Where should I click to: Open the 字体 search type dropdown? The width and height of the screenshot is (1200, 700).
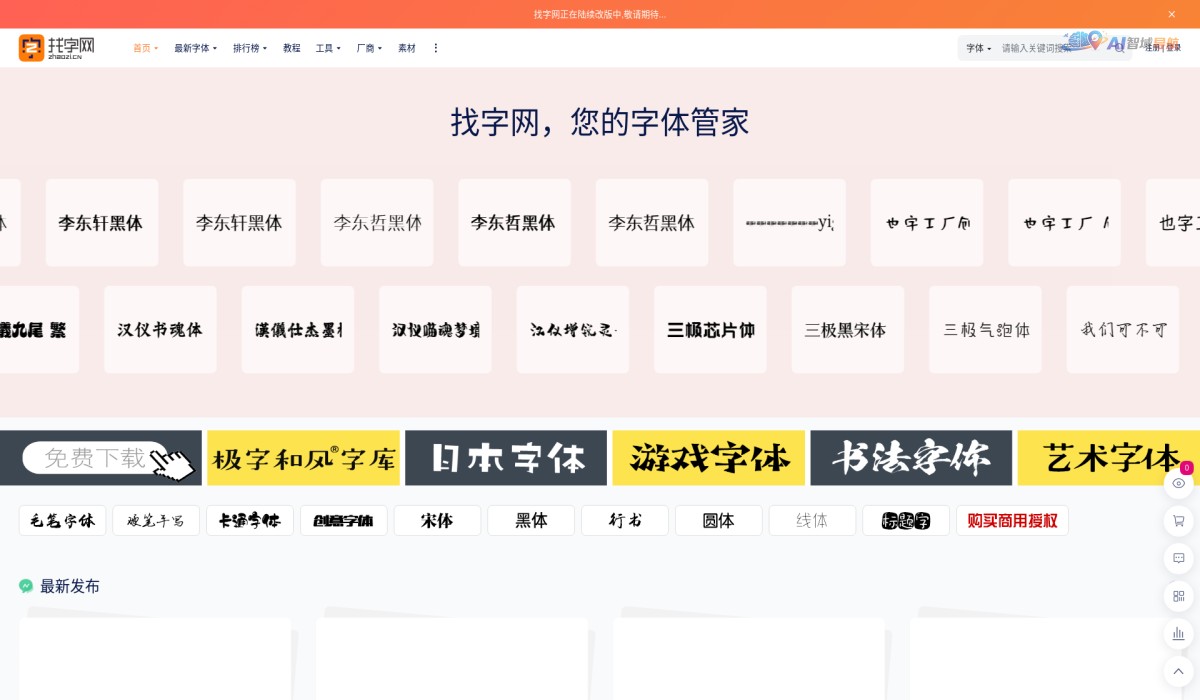click(977, 47)
